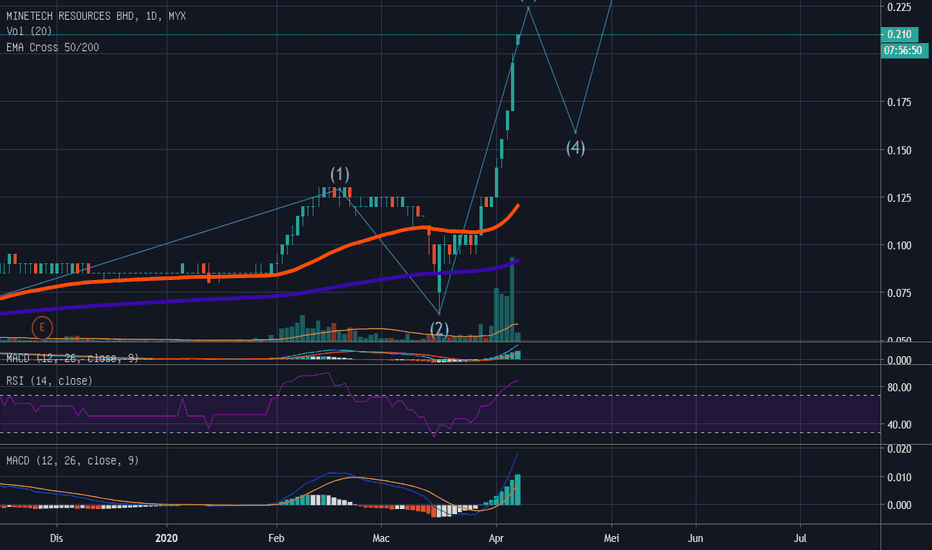The image size is (932, 550).
Task: Click the Jul label on time axis
Action: tap(800, 538)
